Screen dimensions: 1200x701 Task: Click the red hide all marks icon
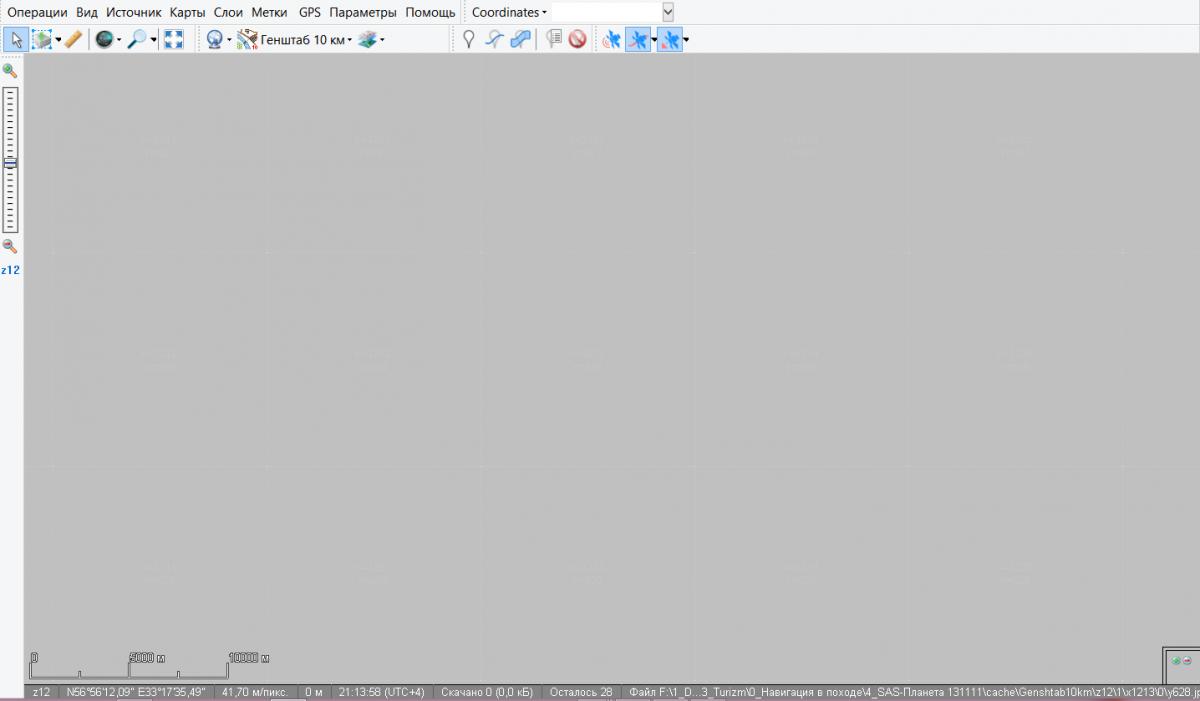[x=577, y=40]
